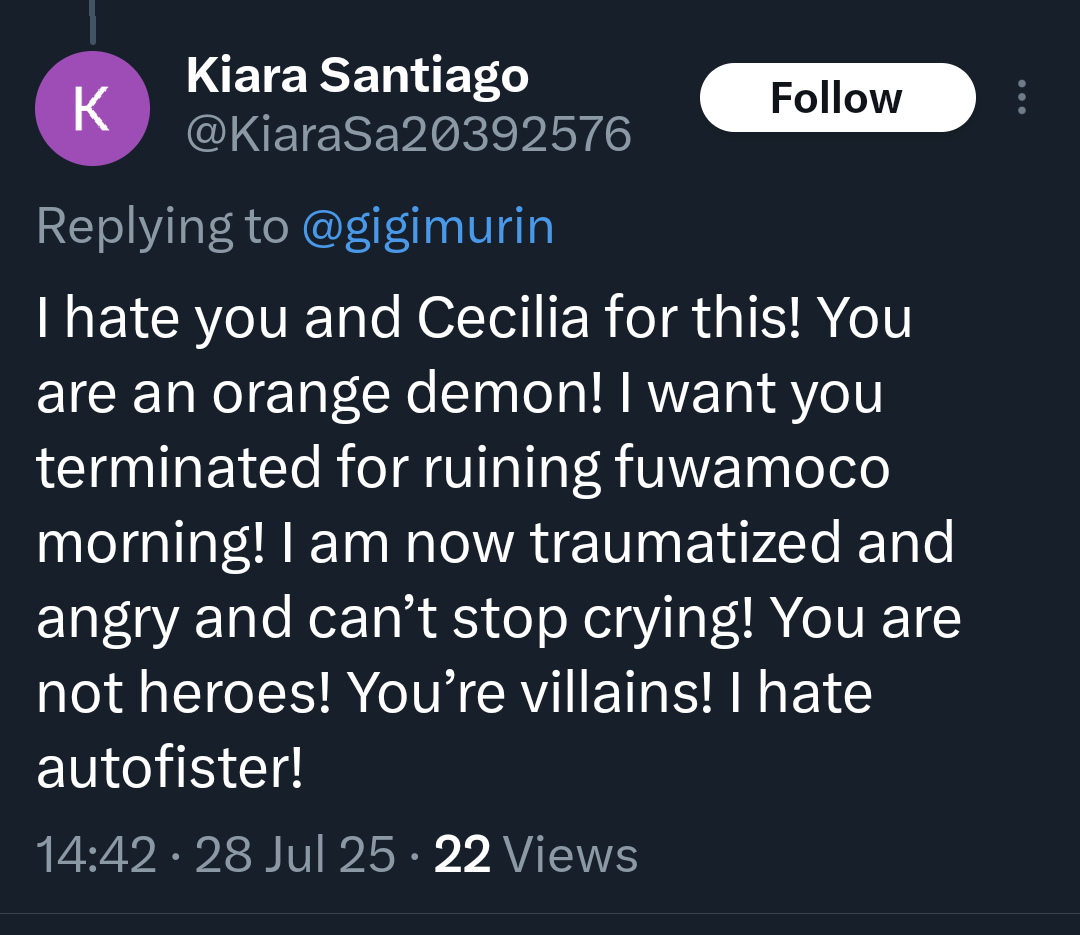1080x935 pixels.
Task: Follow Kiara Santiago
Action: 836,98
